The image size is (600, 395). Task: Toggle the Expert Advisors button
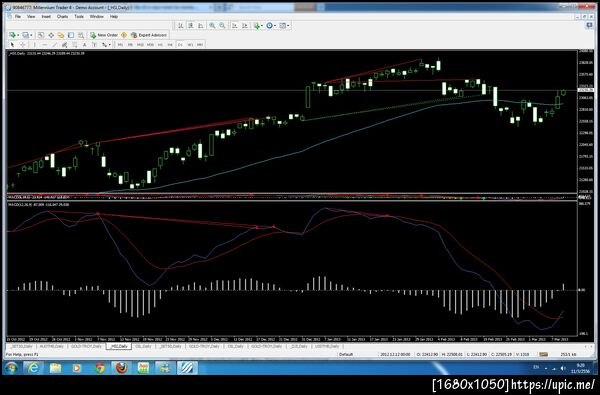pyautogui.click(x=149, y=35)
